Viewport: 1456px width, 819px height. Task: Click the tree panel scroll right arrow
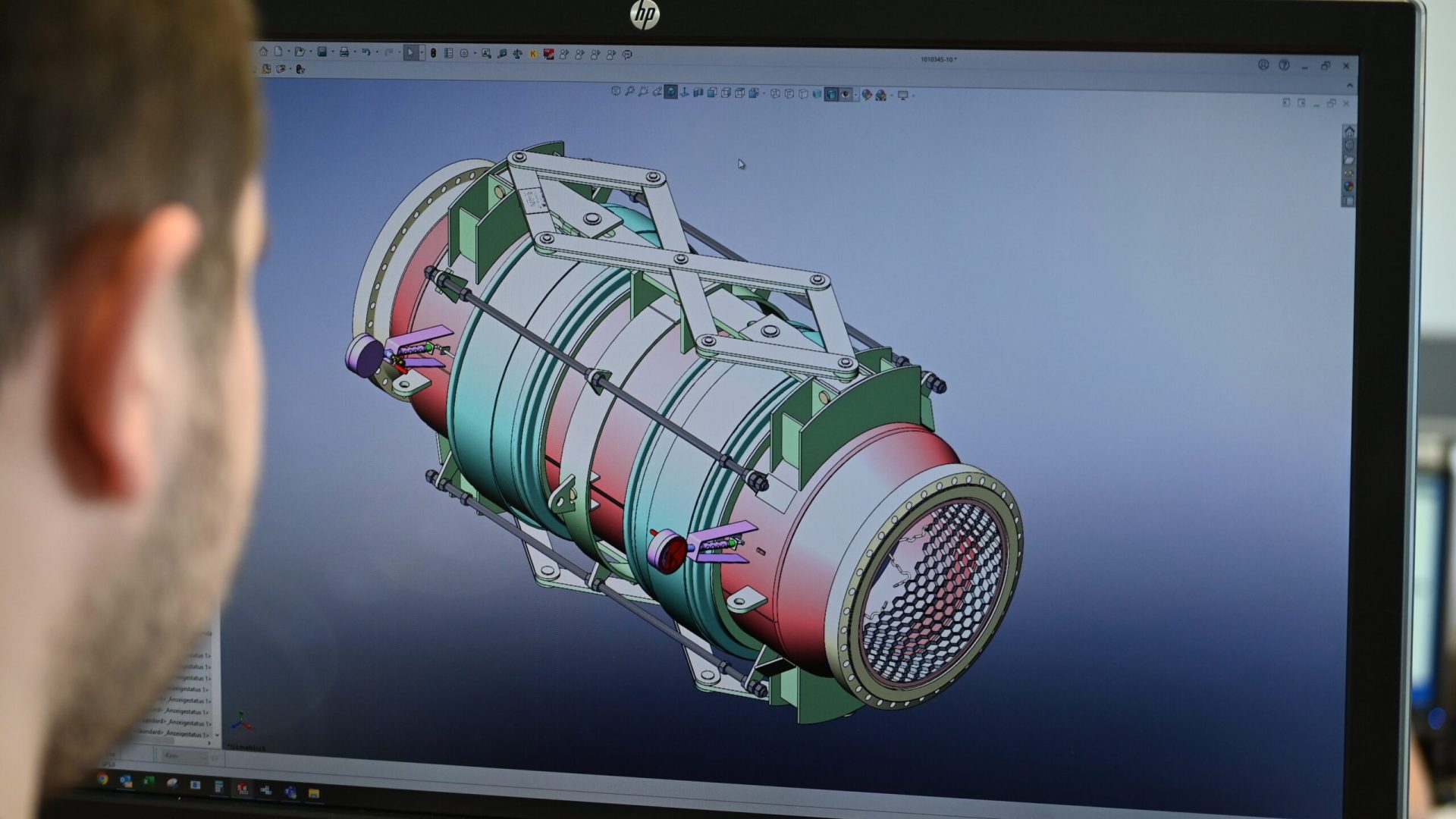[209, 743]
